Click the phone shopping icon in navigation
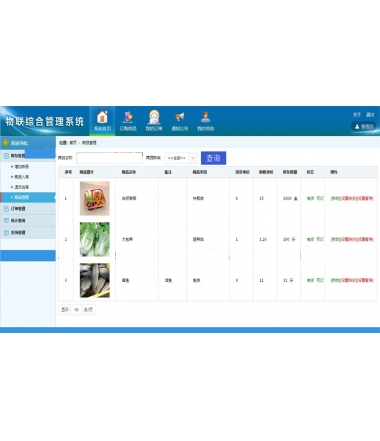Screen dimensions: 380x441 pos(128,117)
